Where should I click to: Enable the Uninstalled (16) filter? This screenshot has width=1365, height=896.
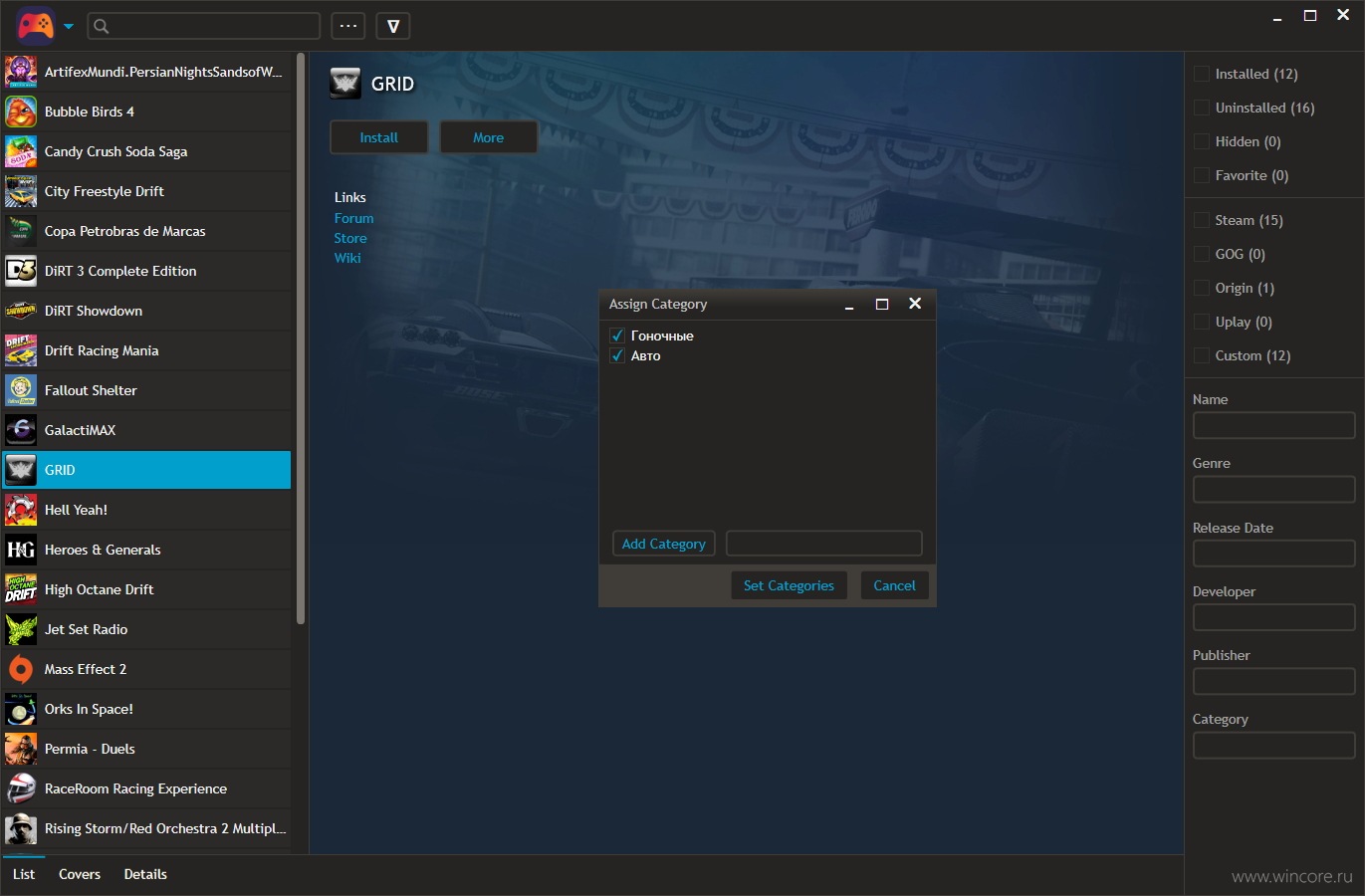tap(1202, 108)
